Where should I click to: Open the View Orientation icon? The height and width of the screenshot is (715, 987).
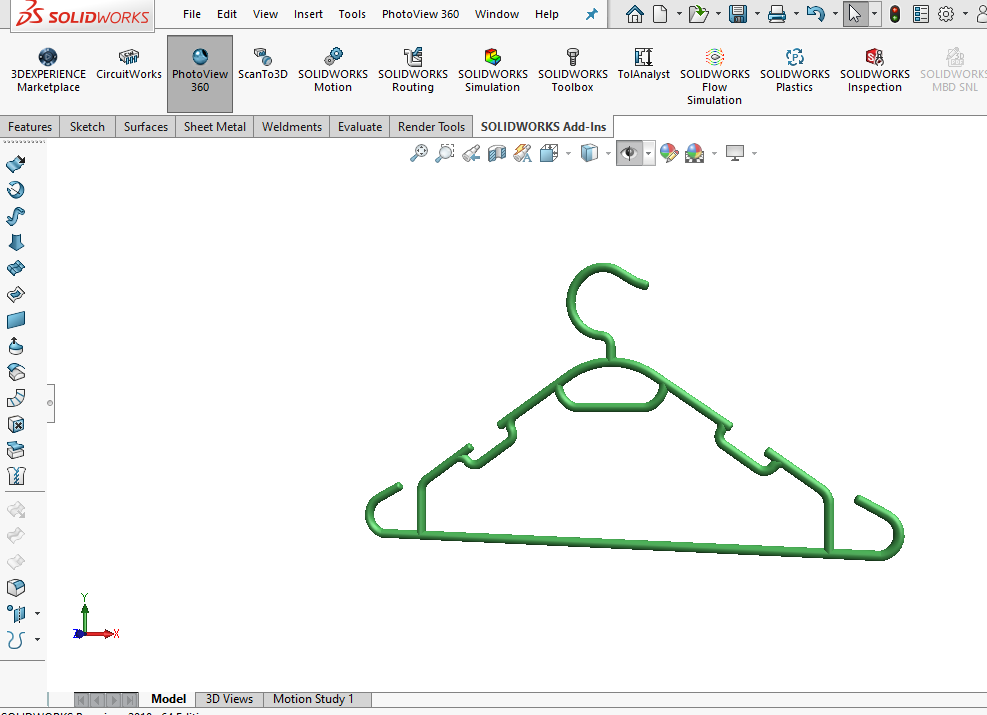tap(549, 153)
